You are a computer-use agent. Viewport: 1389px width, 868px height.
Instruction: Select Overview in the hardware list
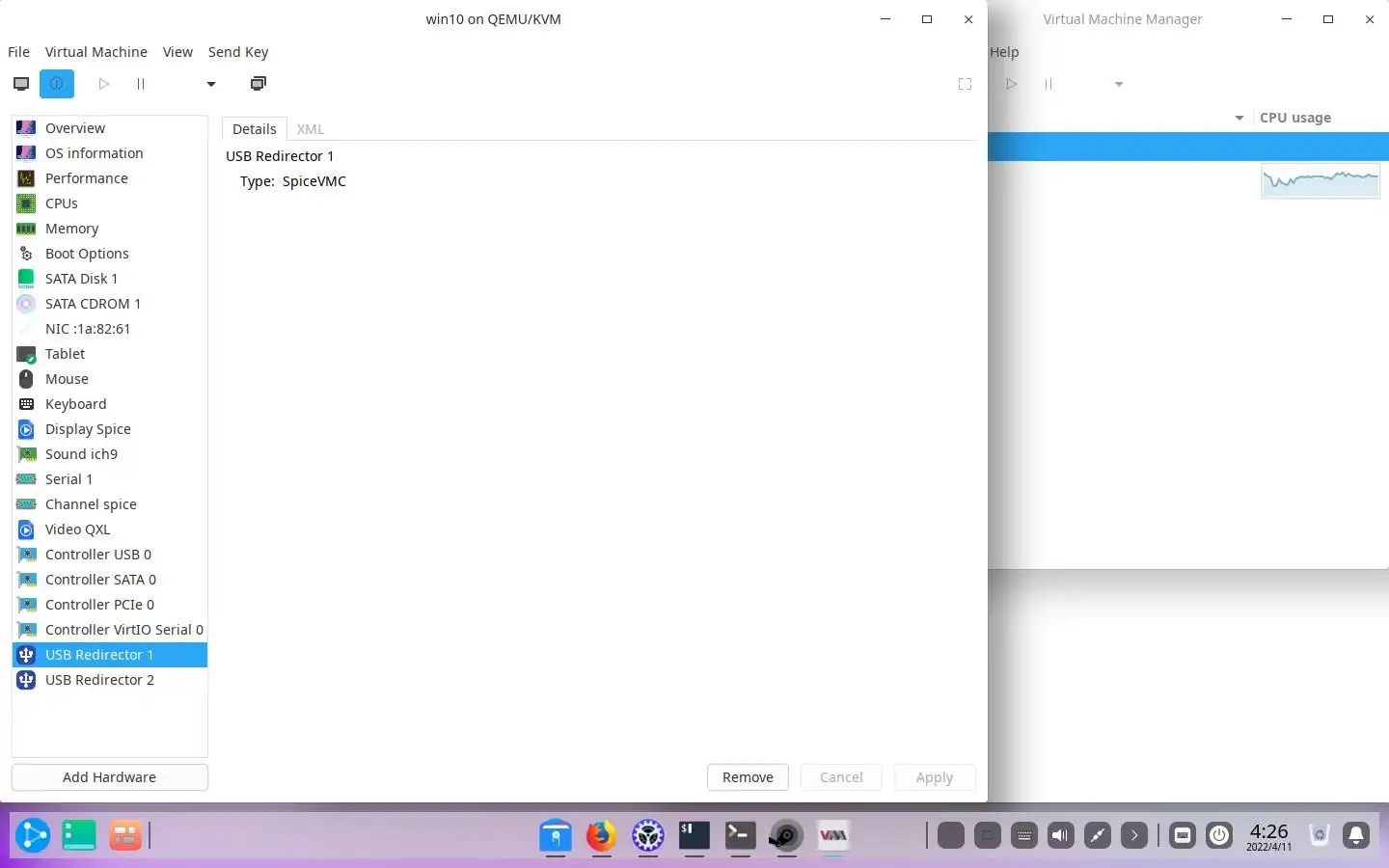pos(110,128)
